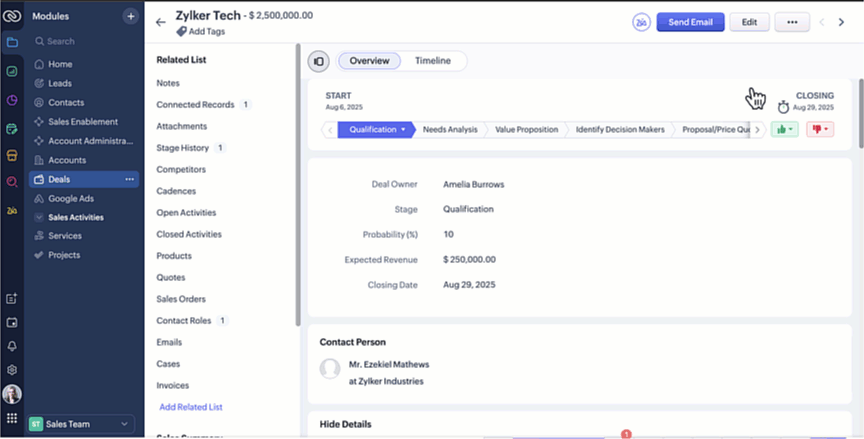Open the red thumbs-down closed lost dropdown

pos(819,129)
